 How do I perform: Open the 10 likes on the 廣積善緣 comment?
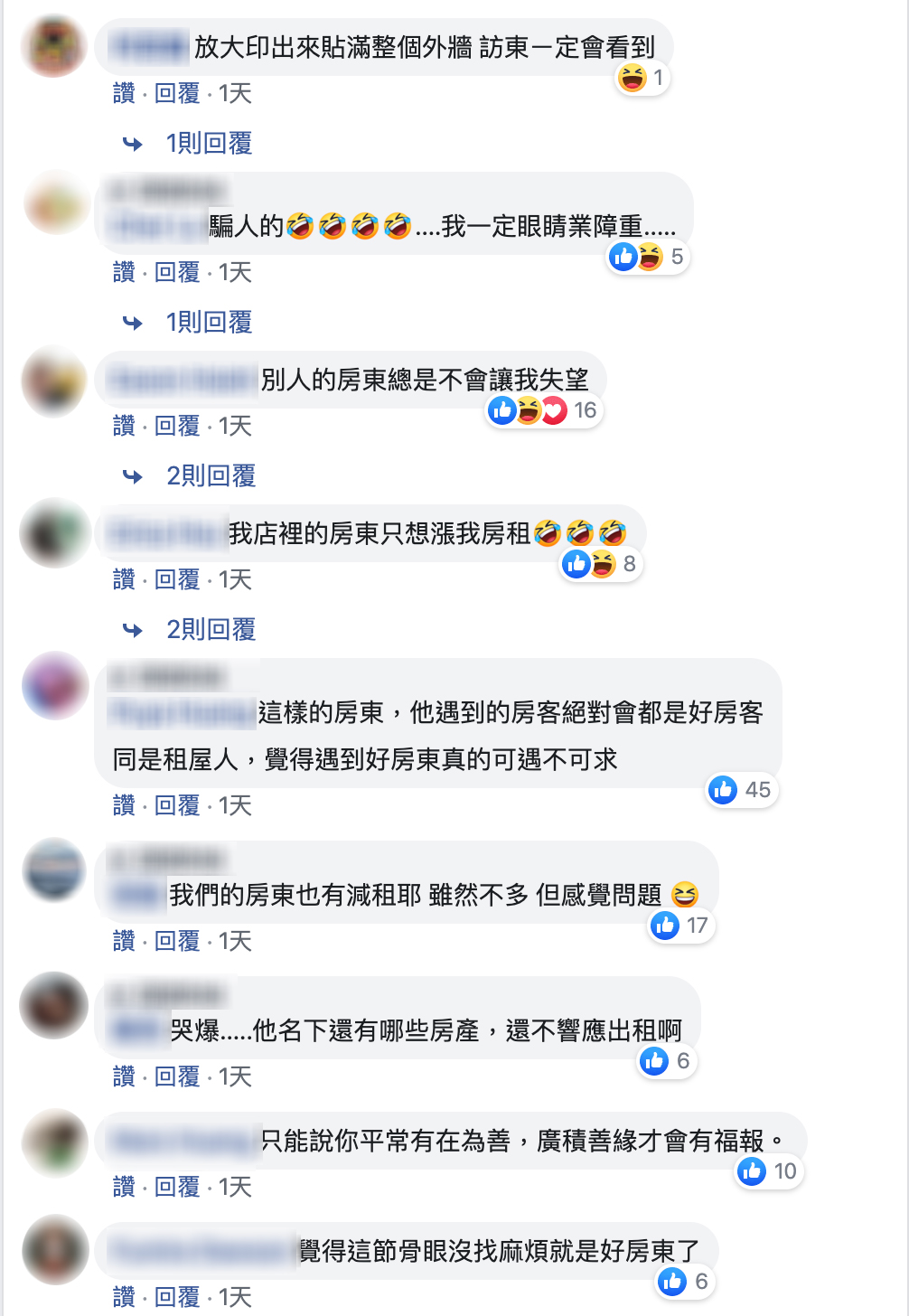click(x=770, y=1172)
